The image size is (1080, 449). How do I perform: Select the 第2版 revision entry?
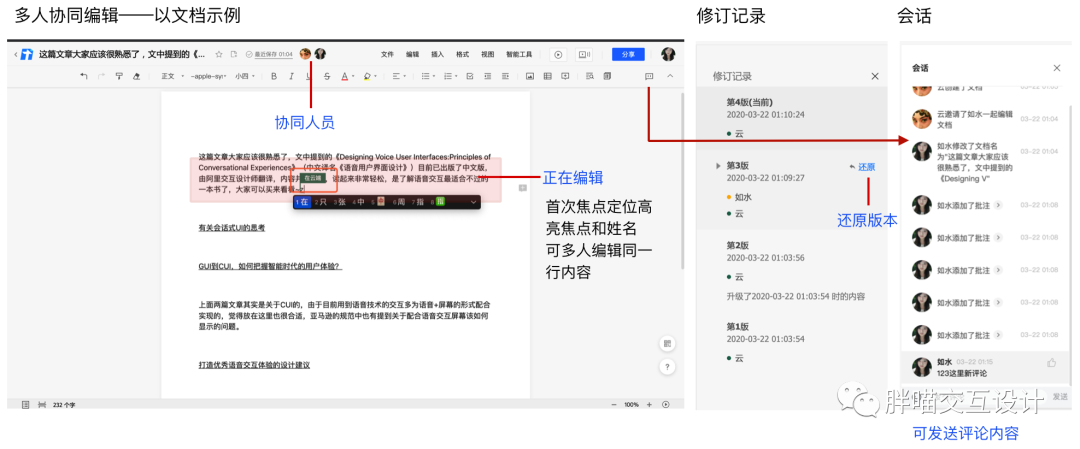(791, 269)
